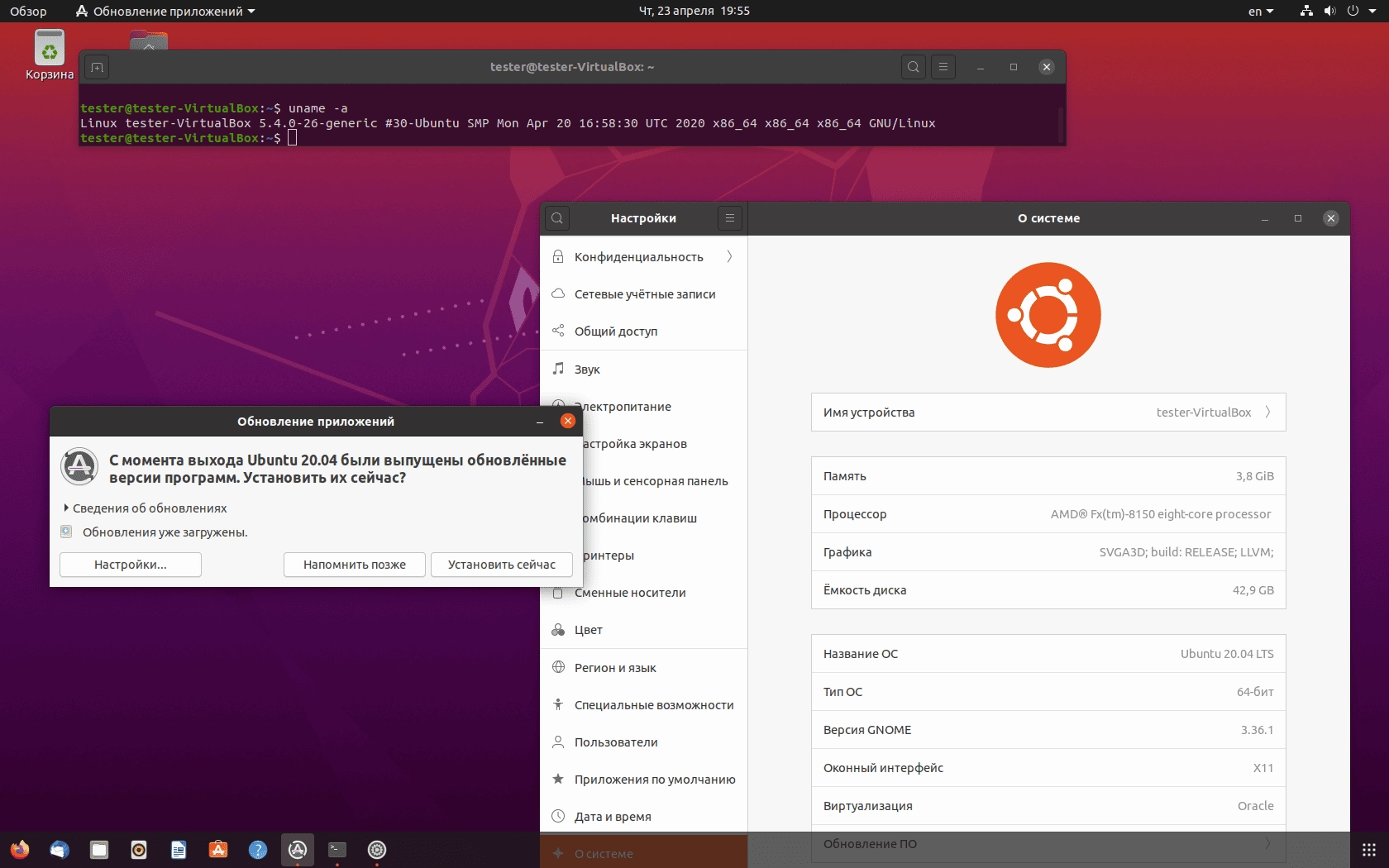Click the power icon in the top bar

pyautogui.click(x=1353, y=11)
